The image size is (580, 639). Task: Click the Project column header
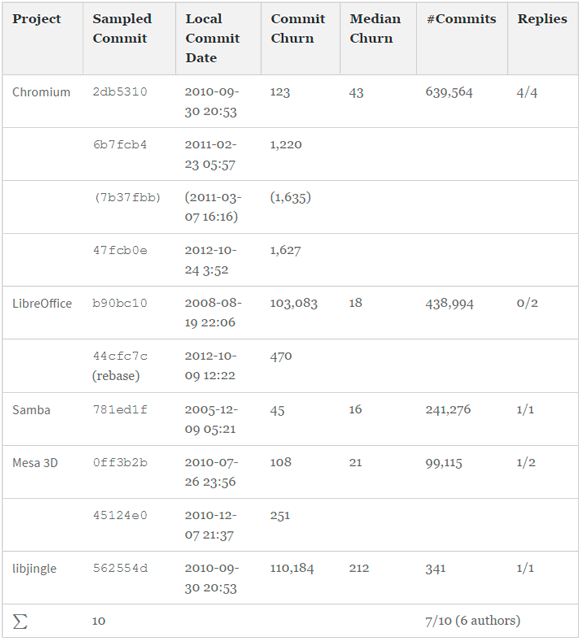(37, 19)
